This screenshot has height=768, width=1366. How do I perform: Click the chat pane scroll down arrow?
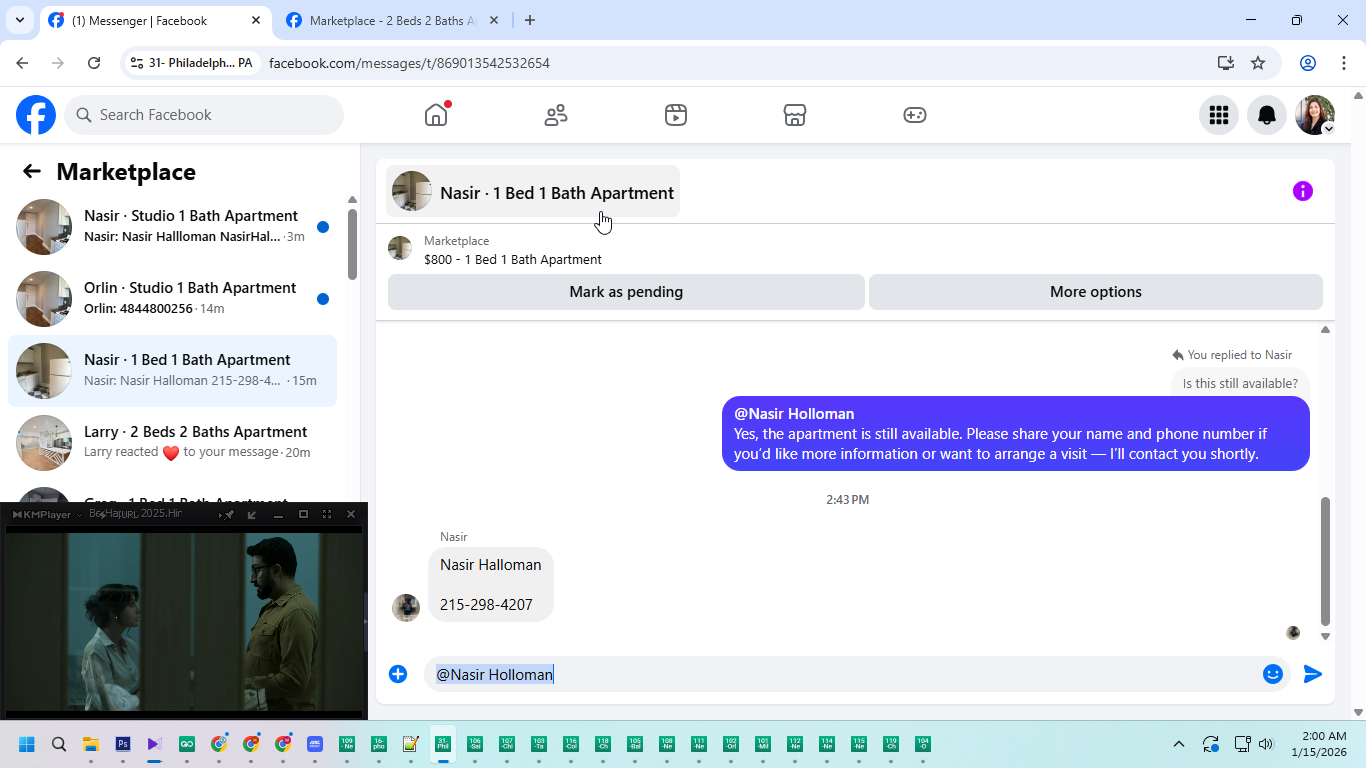pyautogui.click(x=1325, y=636)
